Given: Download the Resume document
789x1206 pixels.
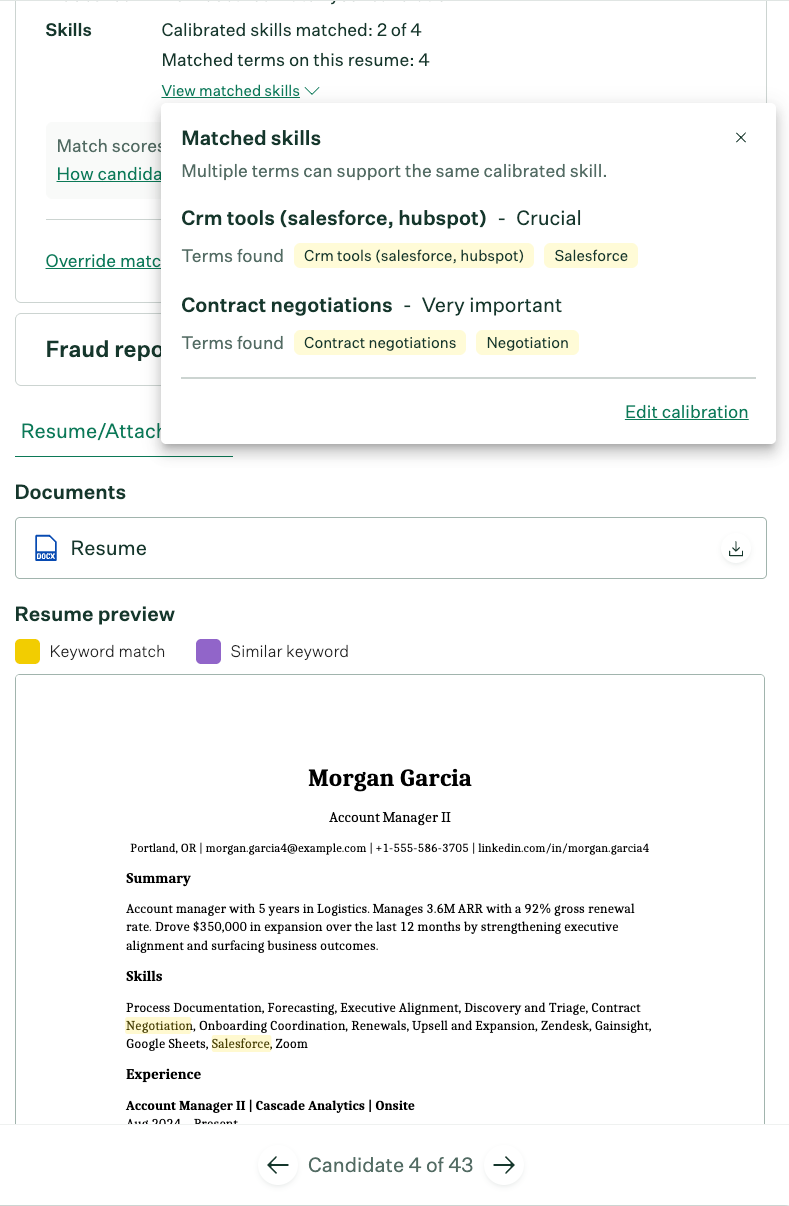Looking at the screenshot, I should [735, 548].
